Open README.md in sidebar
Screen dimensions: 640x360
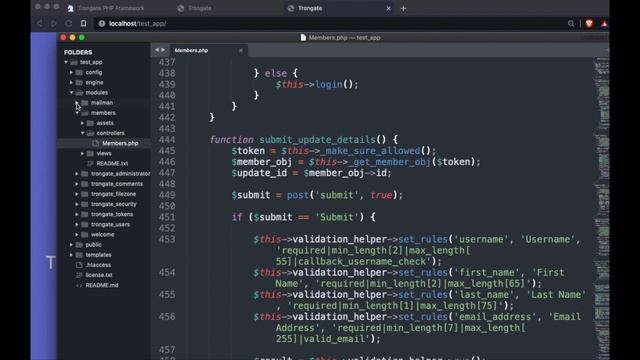click(102, 285)
